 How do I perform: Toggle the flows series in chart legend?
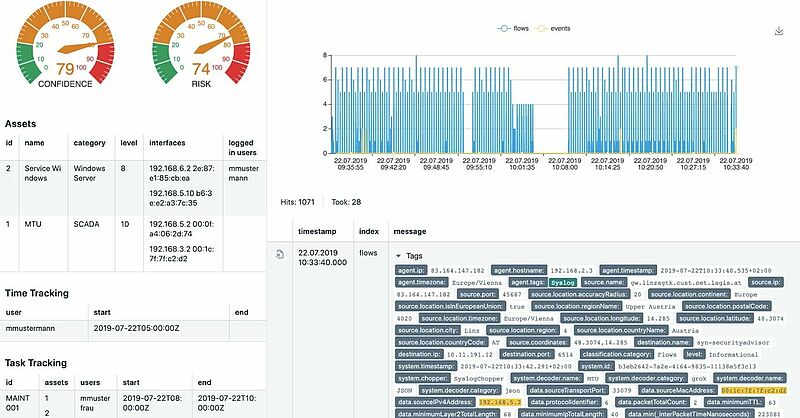click(513, 29)
